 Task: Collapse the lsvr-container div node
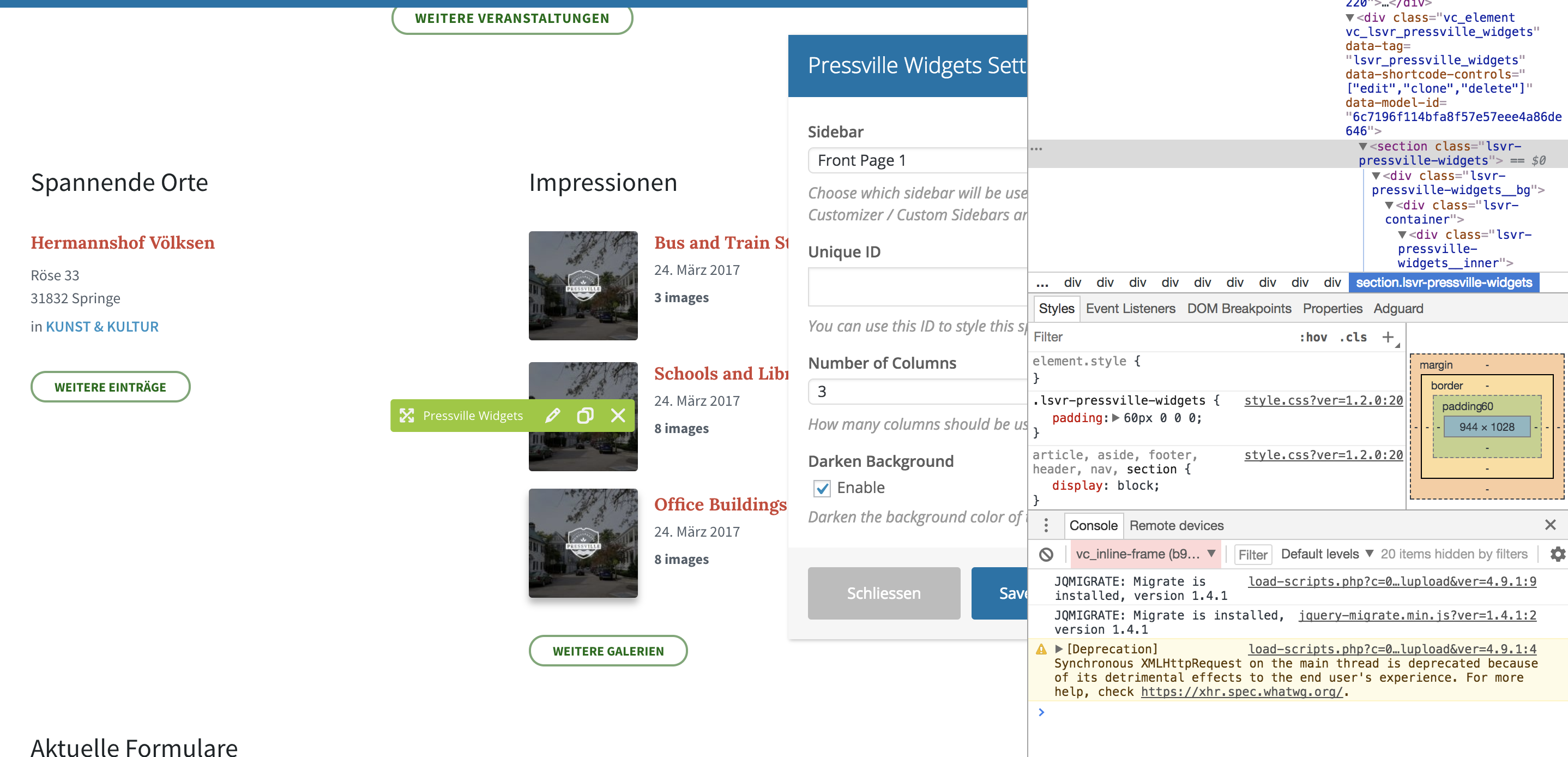(x=1389, y=205)
